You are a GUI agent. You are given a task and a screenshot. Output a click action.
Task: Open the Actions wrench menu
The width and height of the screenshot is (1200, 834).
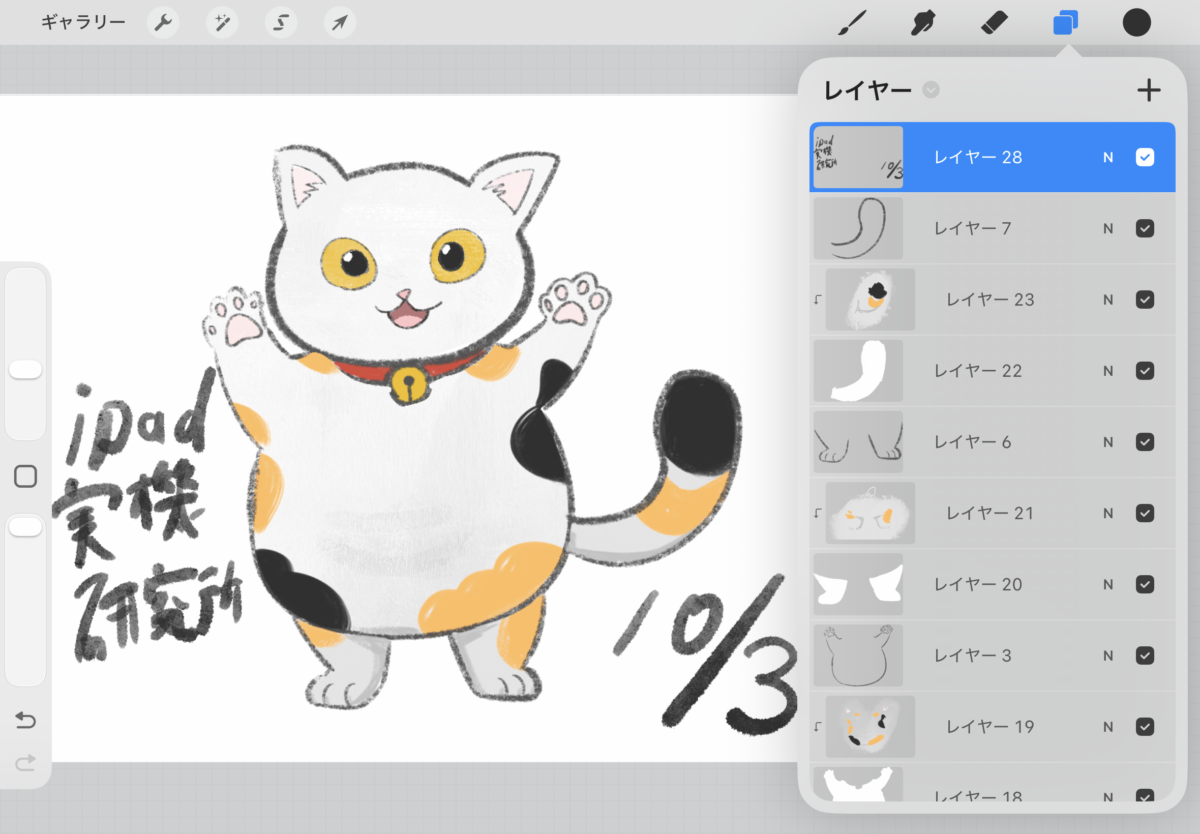tap(163, 23)
